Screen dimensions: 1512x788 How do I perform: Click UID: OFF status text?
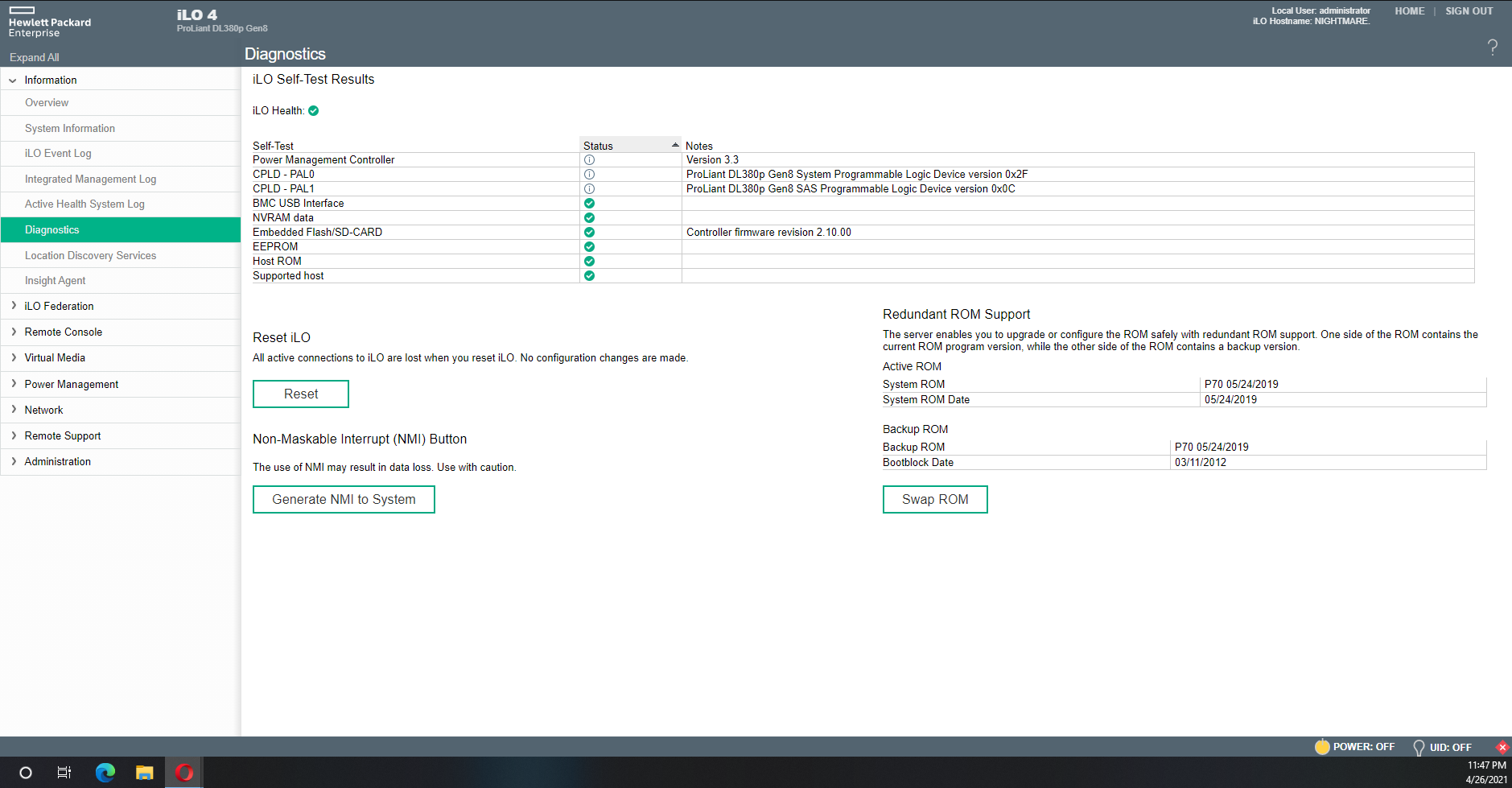[x=1451, y=748]
